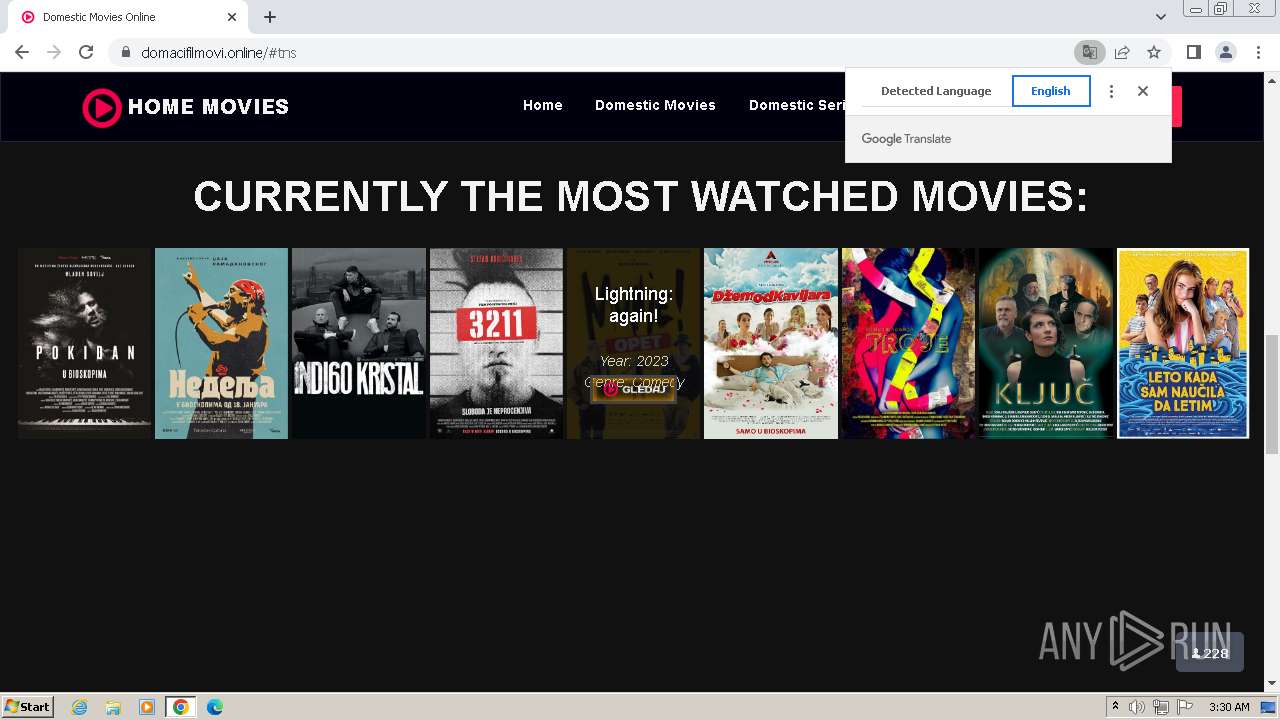Open the Domestic Series menu item
The image size is (1280, 720).
pos(797,105)
